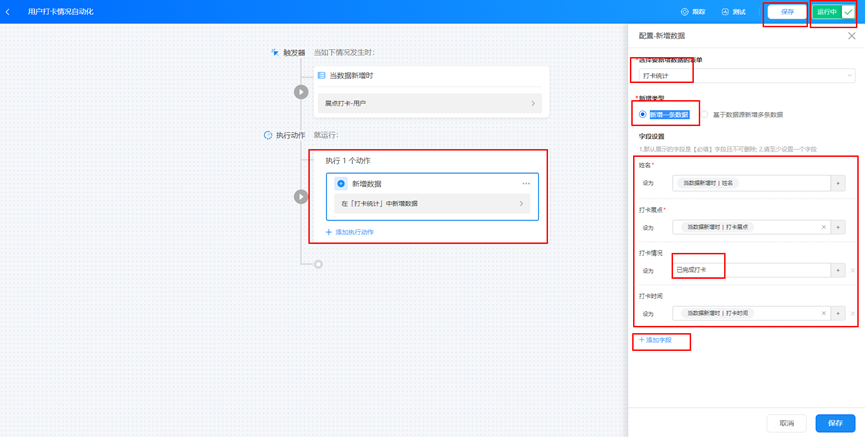Click plus button next to 打卡情况 field
865x437 pixels.
pyautogui.click(x=838, y=270)
